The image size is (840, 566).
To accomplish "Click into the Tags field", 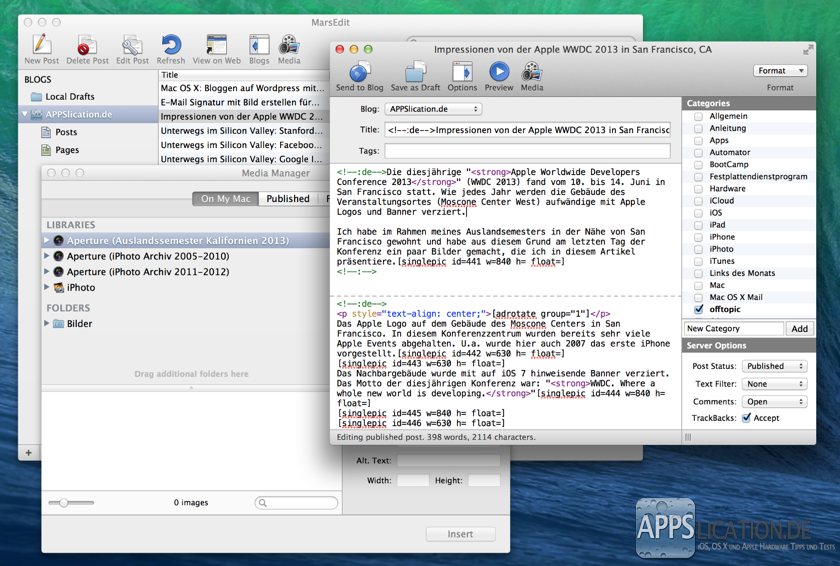I will click(x=527, y=151).
